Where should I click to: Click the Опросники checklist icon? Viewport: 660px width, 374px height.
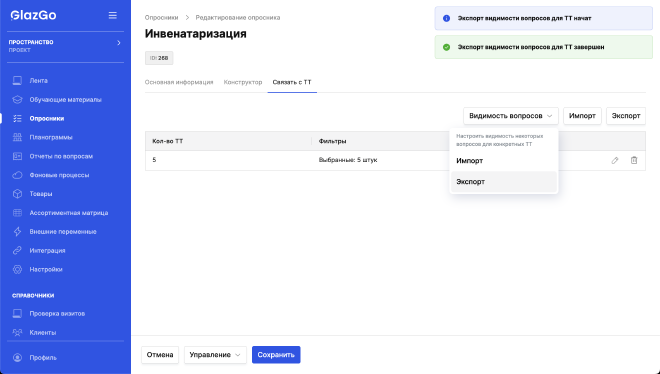[17, 118]
